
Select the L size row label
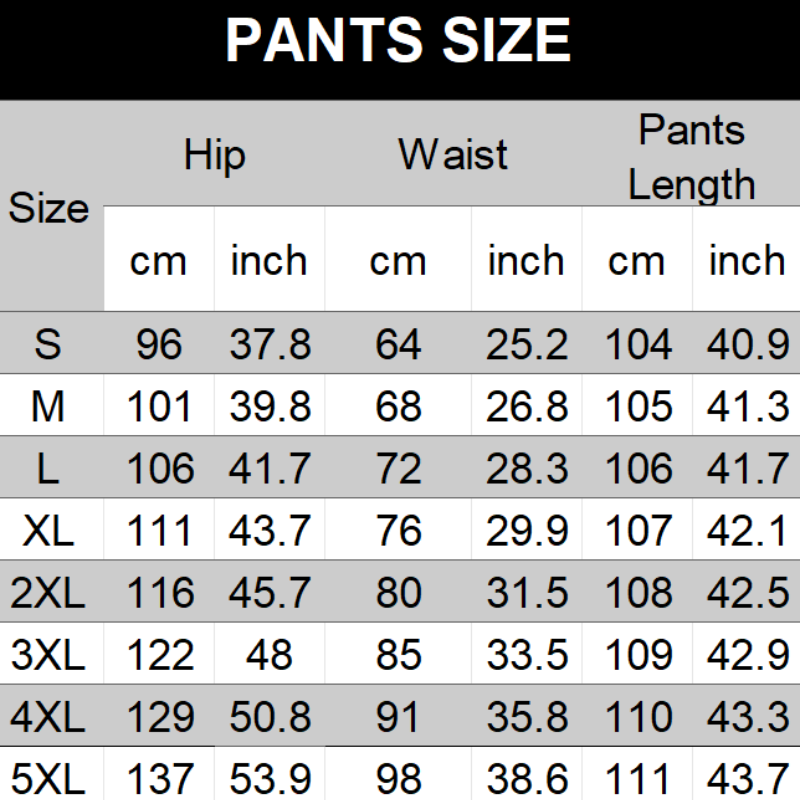[48, 469]
